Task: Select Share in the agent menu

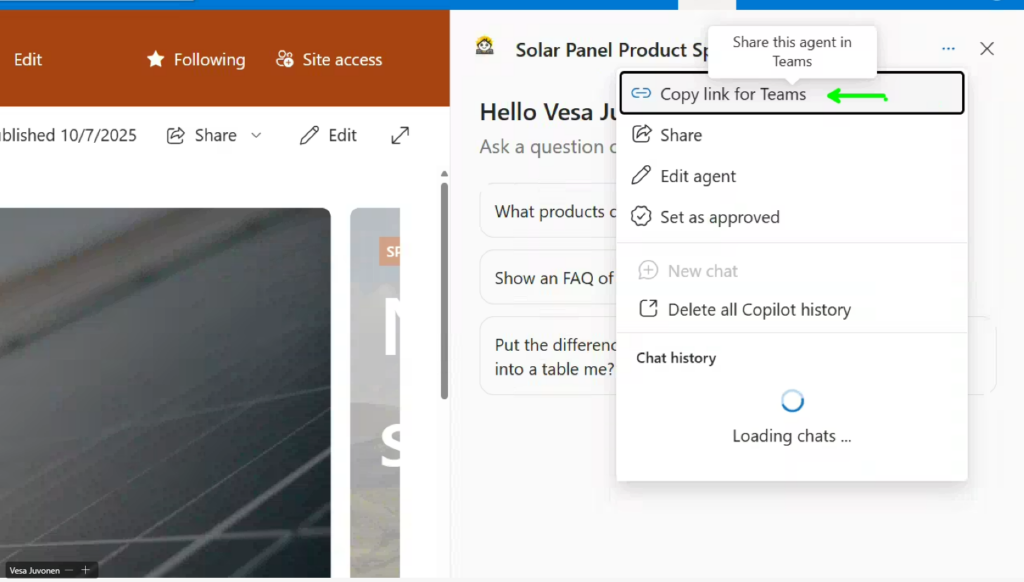Action: click(x=680, y=135)
